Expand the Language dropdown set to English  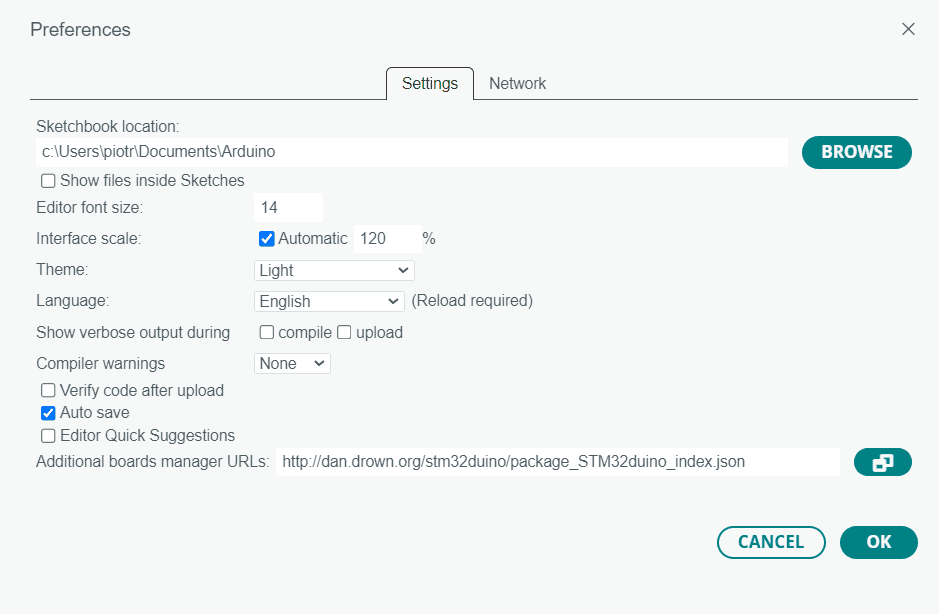329,301
